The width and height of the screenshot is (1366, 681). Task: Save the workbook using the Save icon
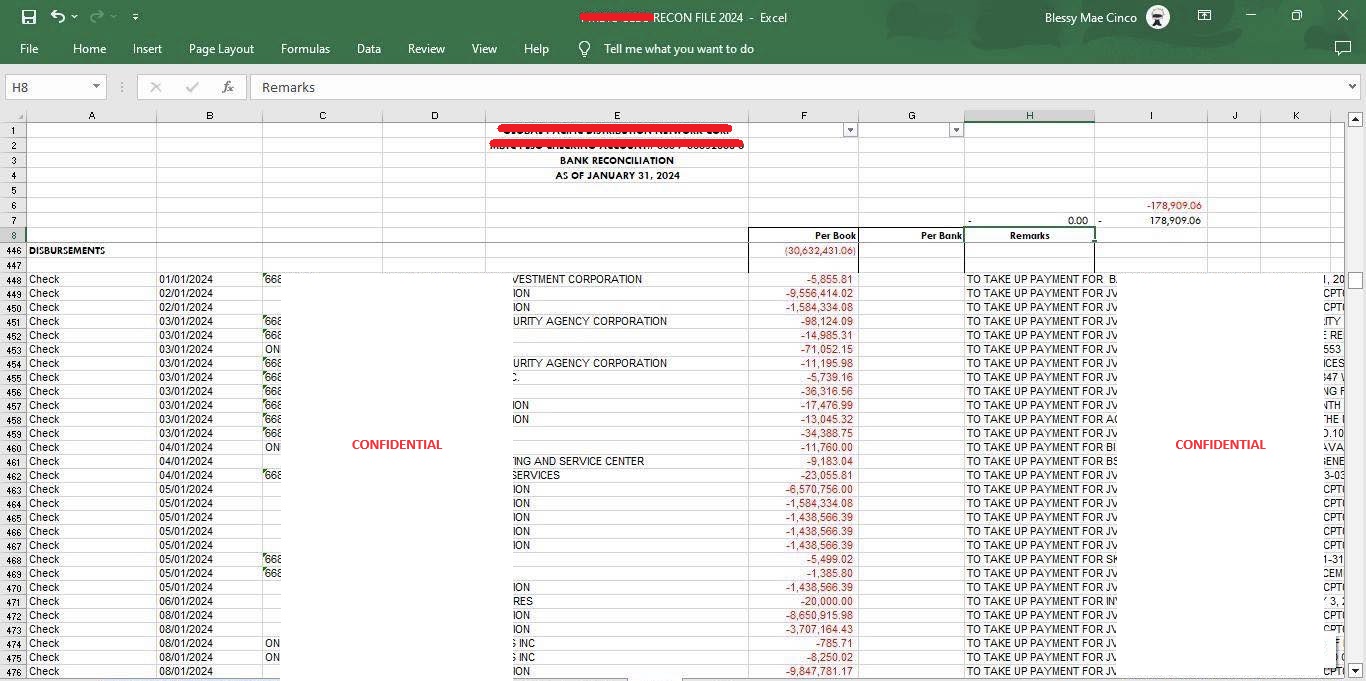(x=28, y=17)
